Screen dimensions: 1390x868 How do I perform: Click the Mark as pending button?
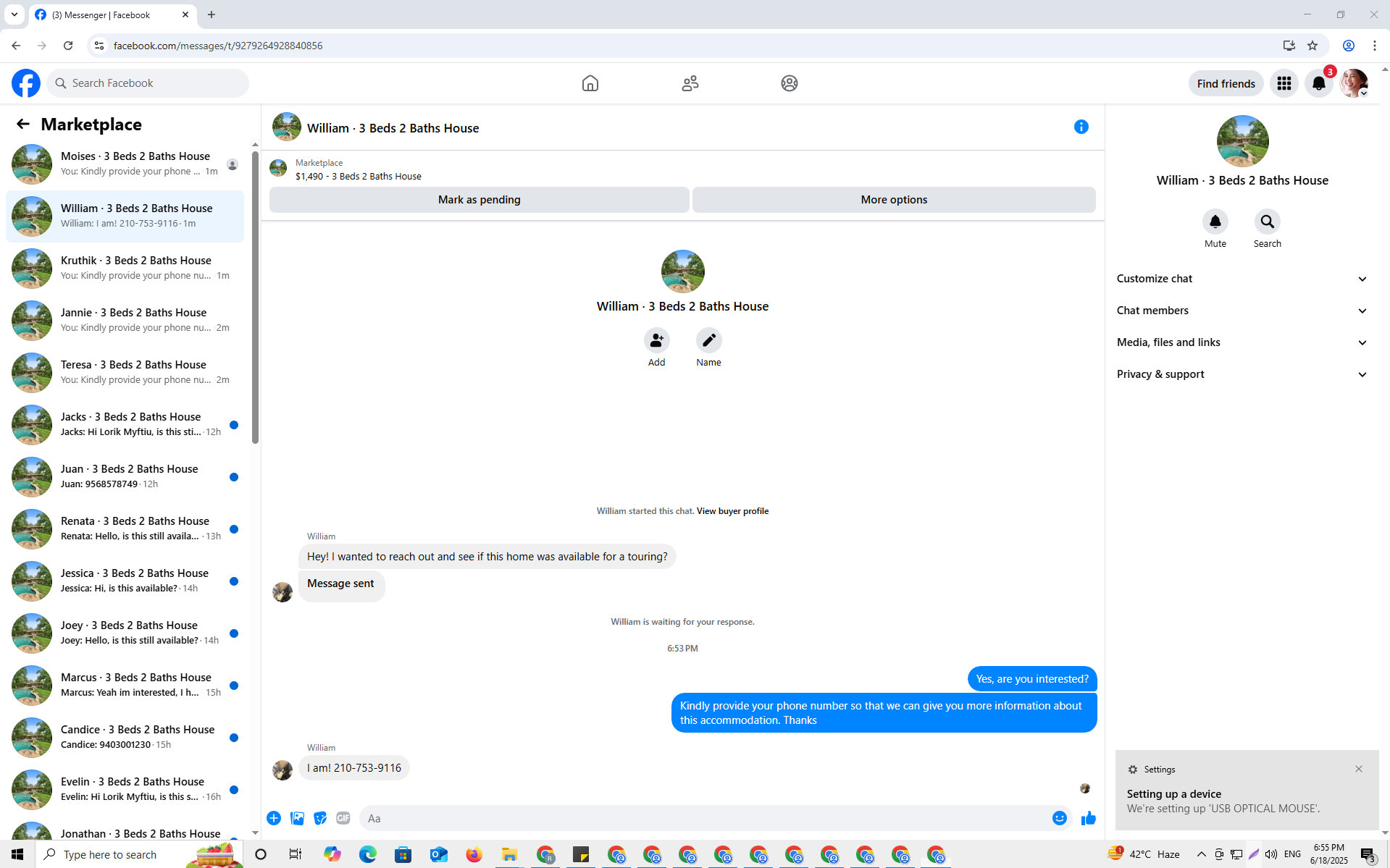[x=479, y=200]
